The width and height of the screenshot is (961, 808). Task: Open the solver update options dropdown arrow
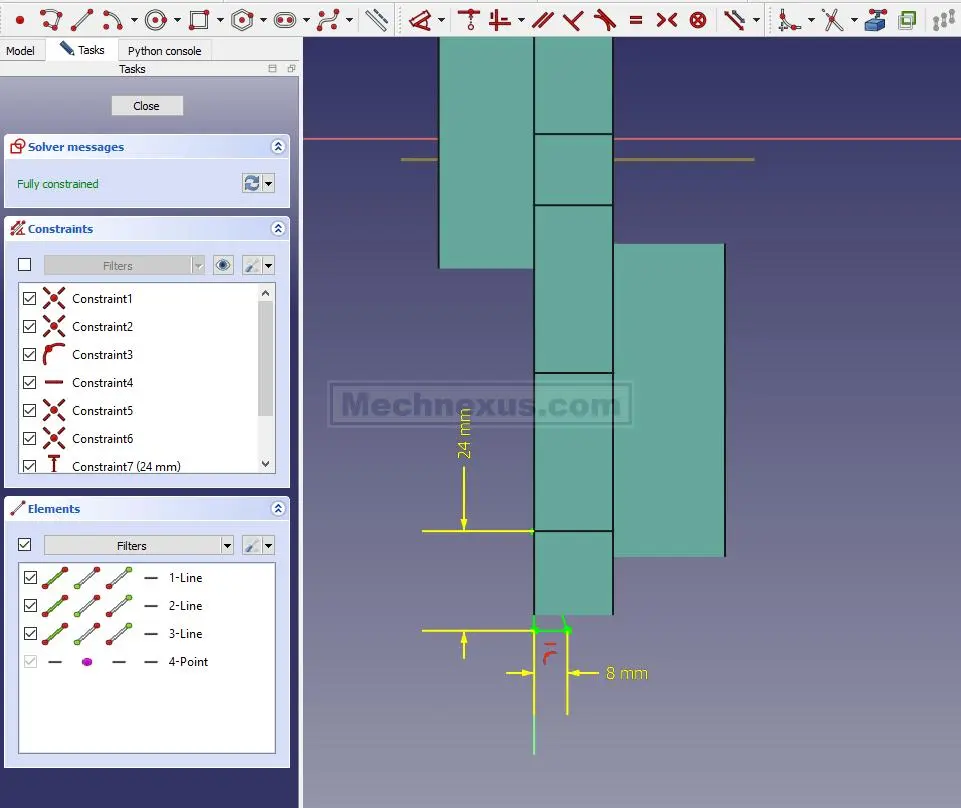coord(269,184)
